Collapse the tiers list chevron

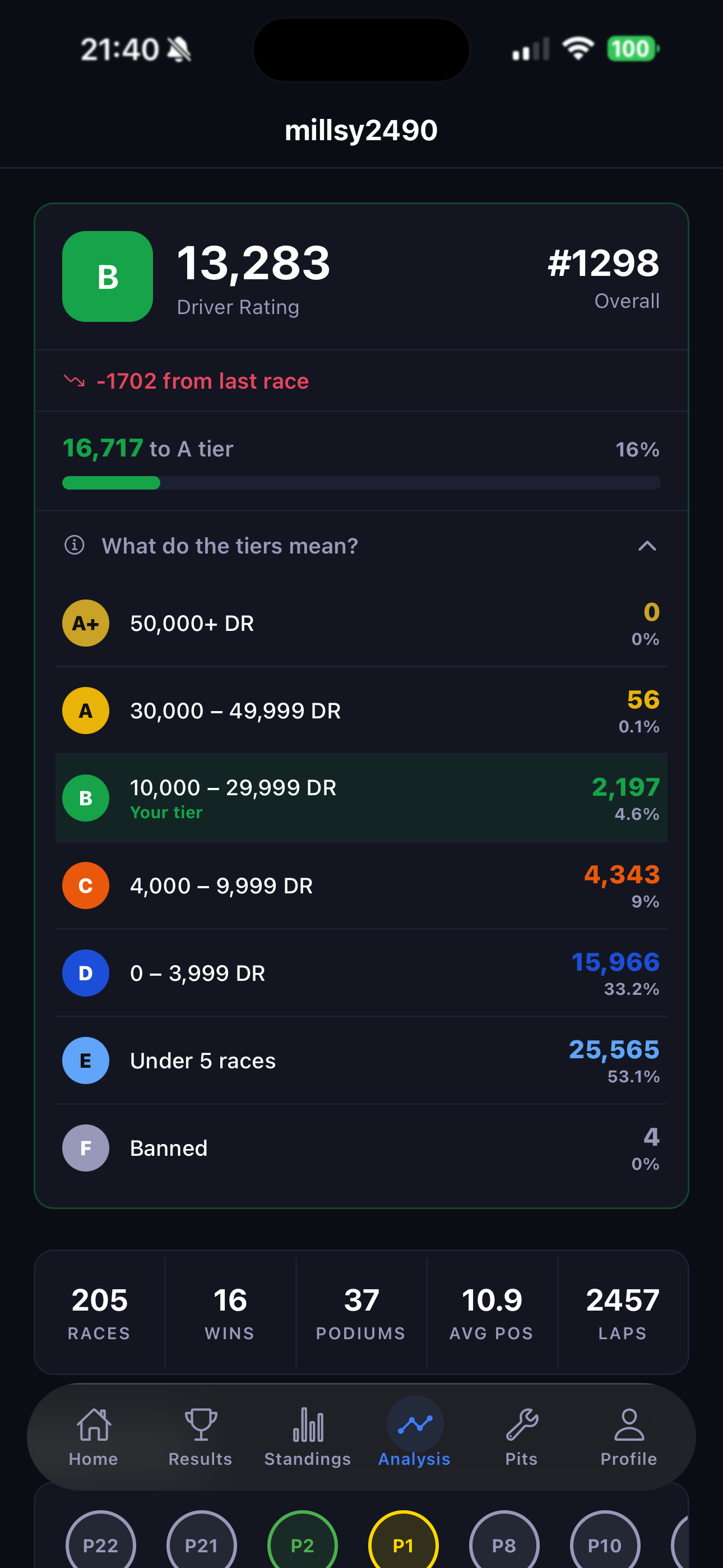pos(647,546)
